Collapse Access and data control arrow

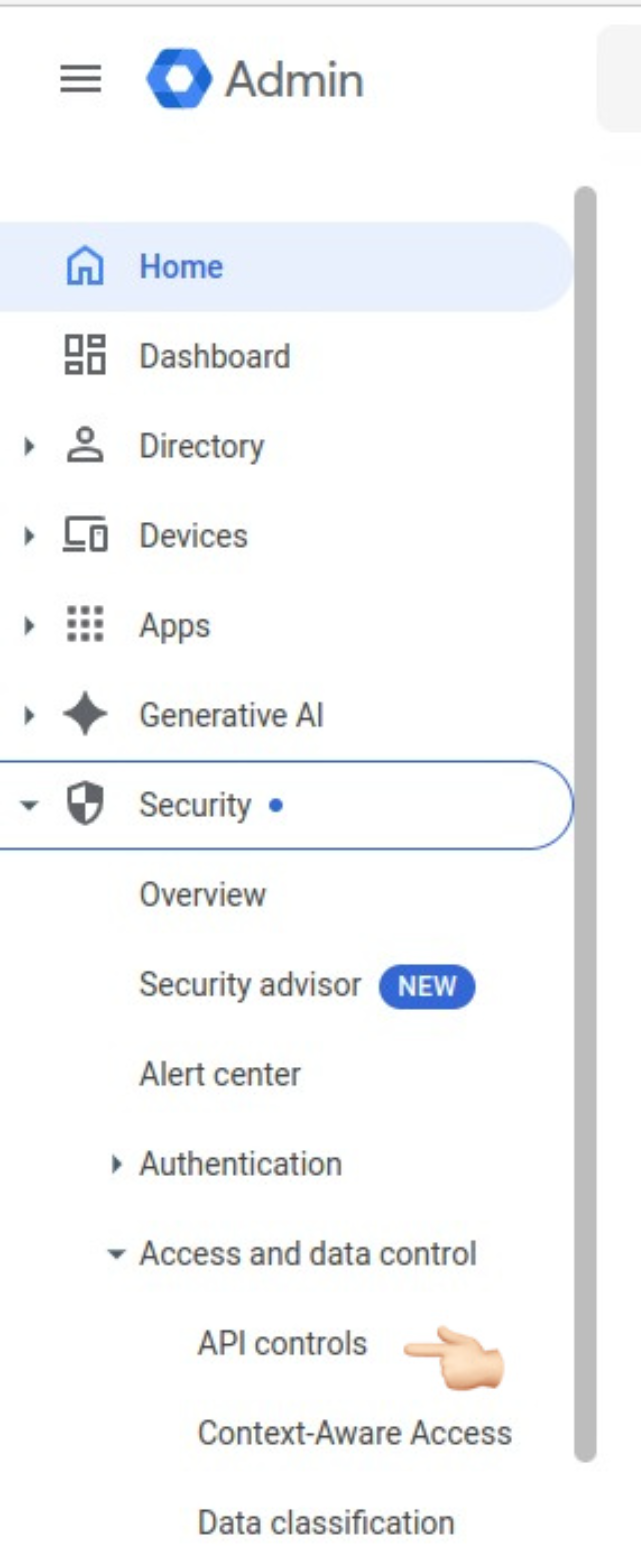(x=118, y=1254)
